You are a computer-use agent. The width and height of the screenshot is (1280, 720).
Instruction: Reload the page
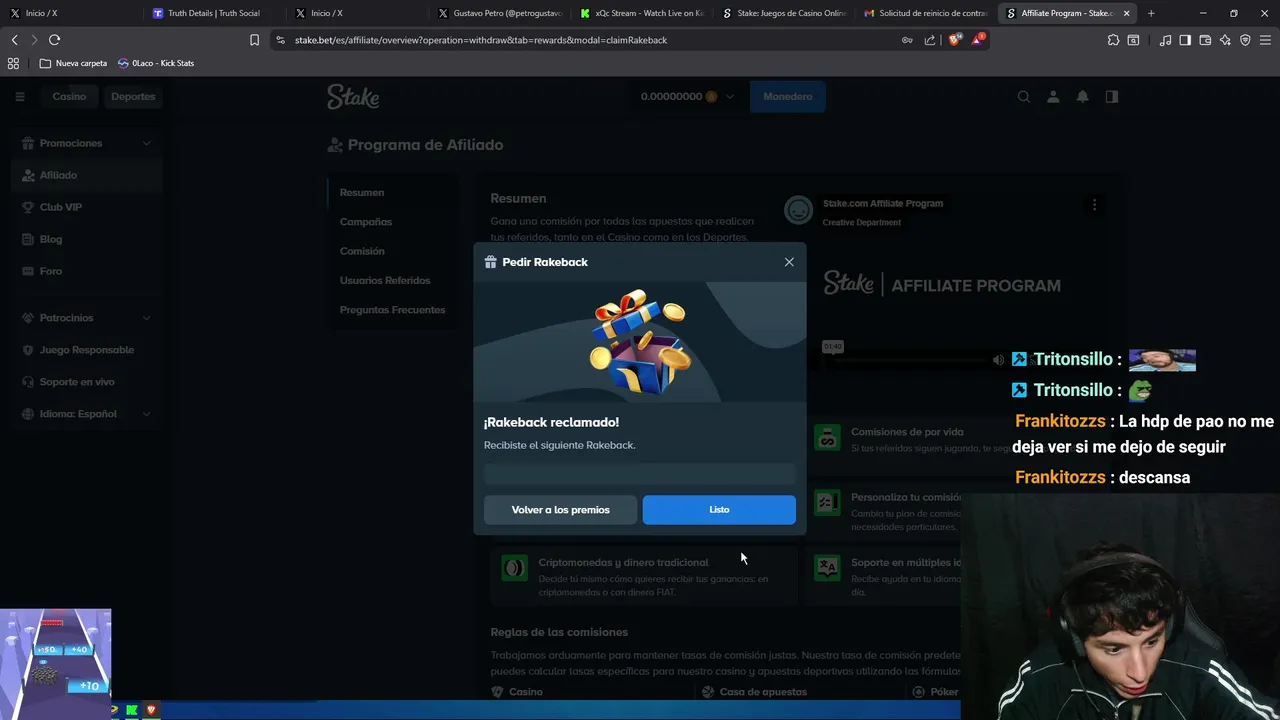[54, 40]
